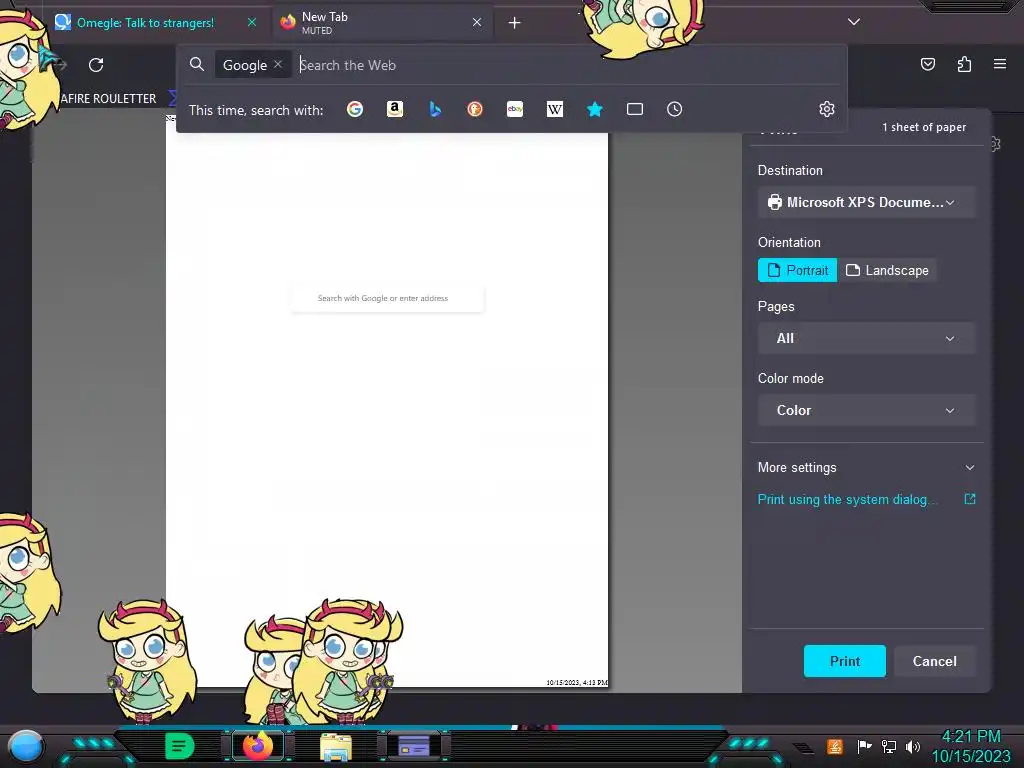The width and height of the screenshot is (1024, 768).
Task: Open search settings gear in urlbar
Action: pos(827,109)
